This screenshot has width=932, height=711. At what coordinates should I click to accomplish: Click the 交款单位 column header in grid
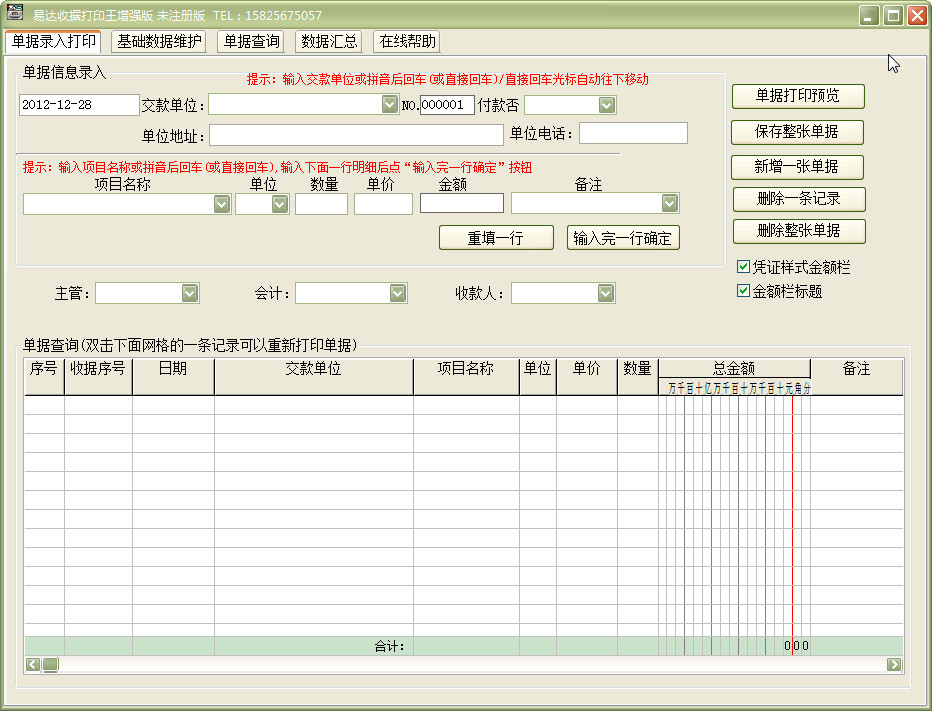click(314, 376)
